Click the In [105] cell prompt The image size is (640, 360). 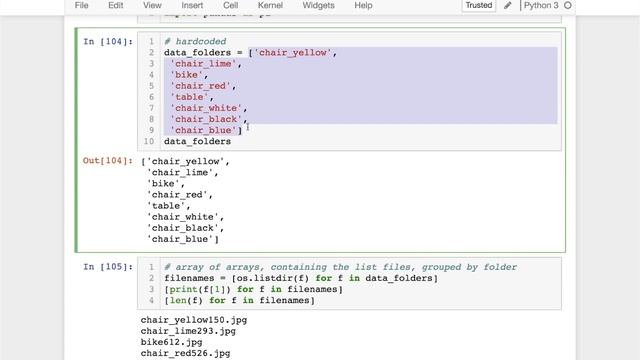108,267
